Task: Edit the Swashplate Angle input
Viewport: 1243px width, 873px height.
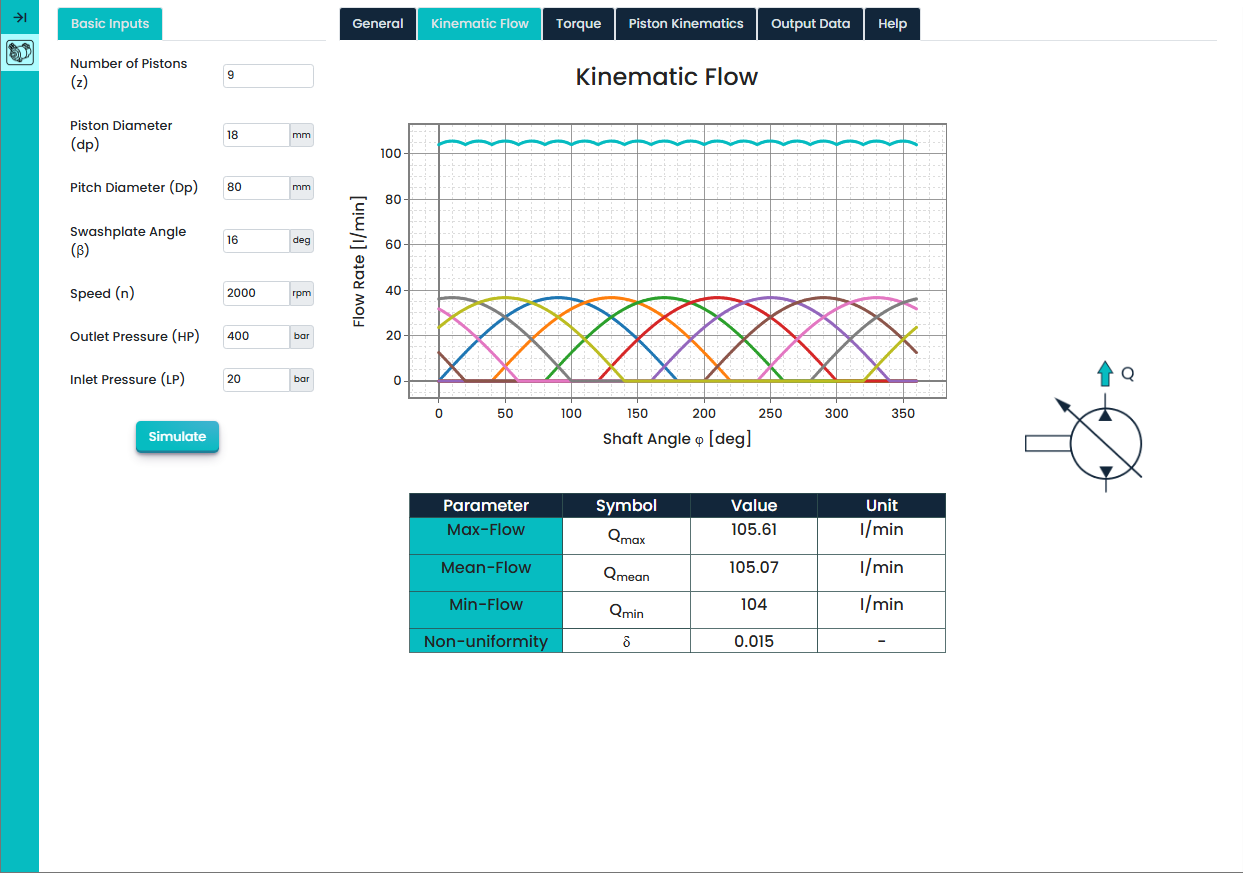Action: [x=256, y=241]
